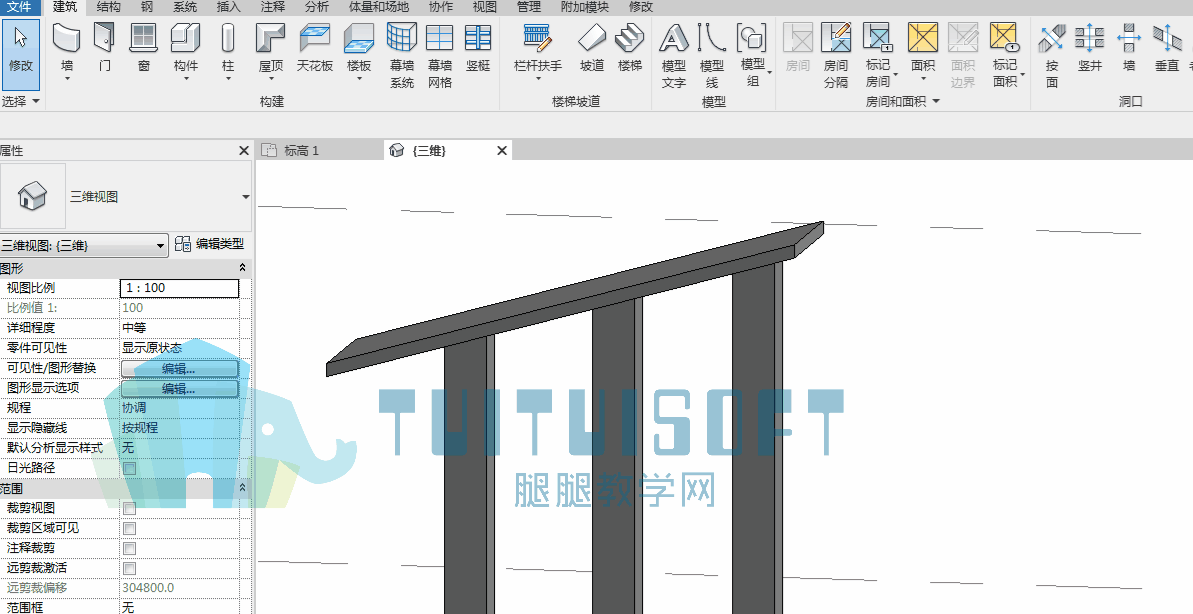Choose the 标记房间 tag room tool

click(x=879, y=55)
